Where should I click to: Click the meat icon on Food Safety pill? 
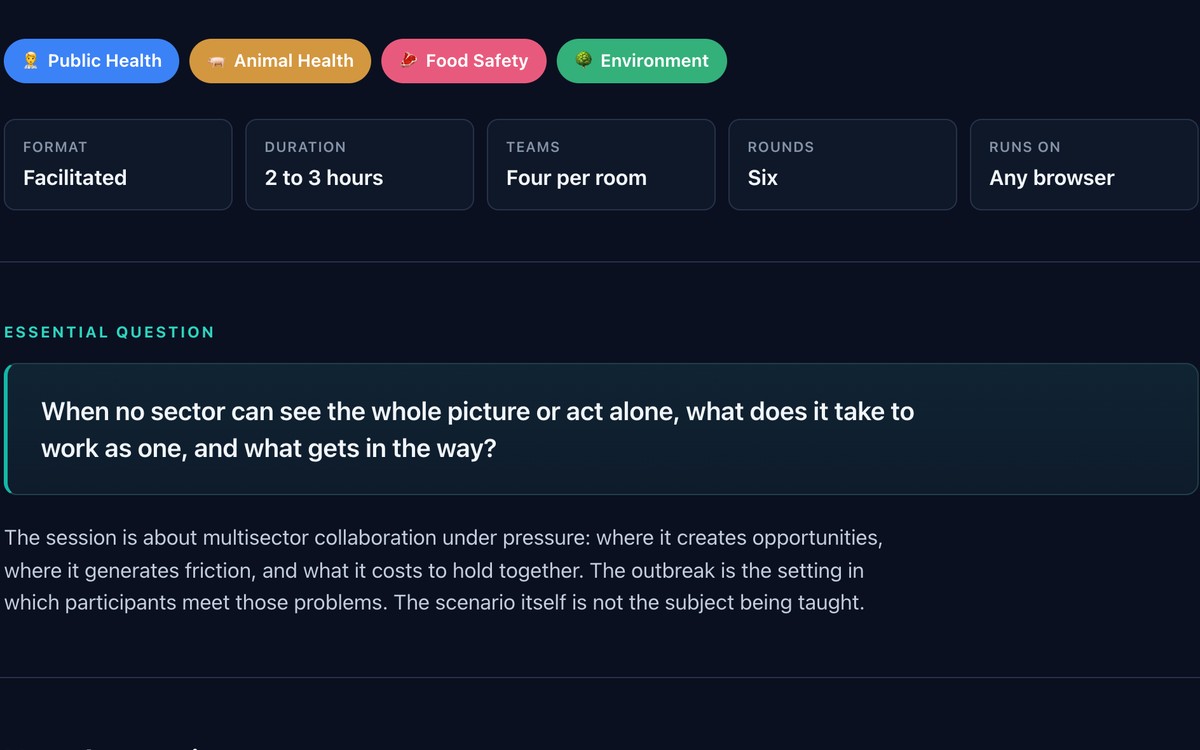tap(408, 61)
